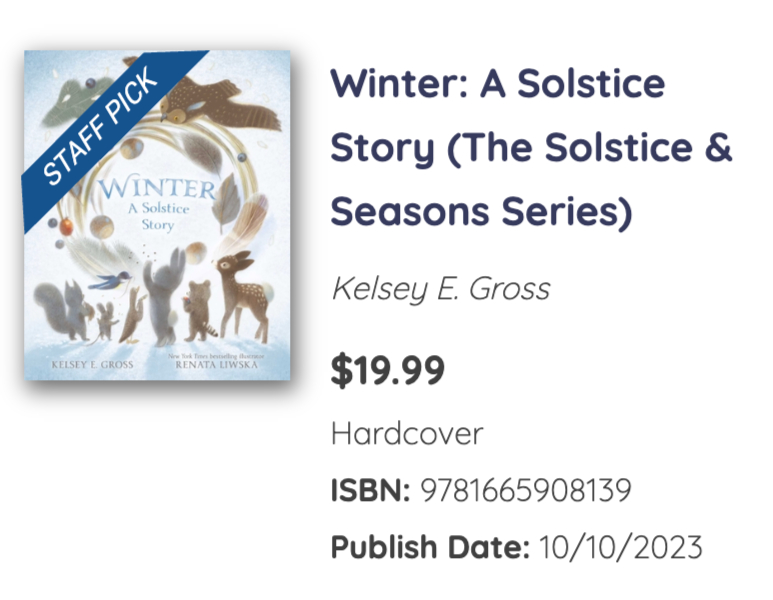The height and width of the screenshot is (600, 773).
Task: Select the ISBN number 9781665908139
Action: tap(526, 491)
